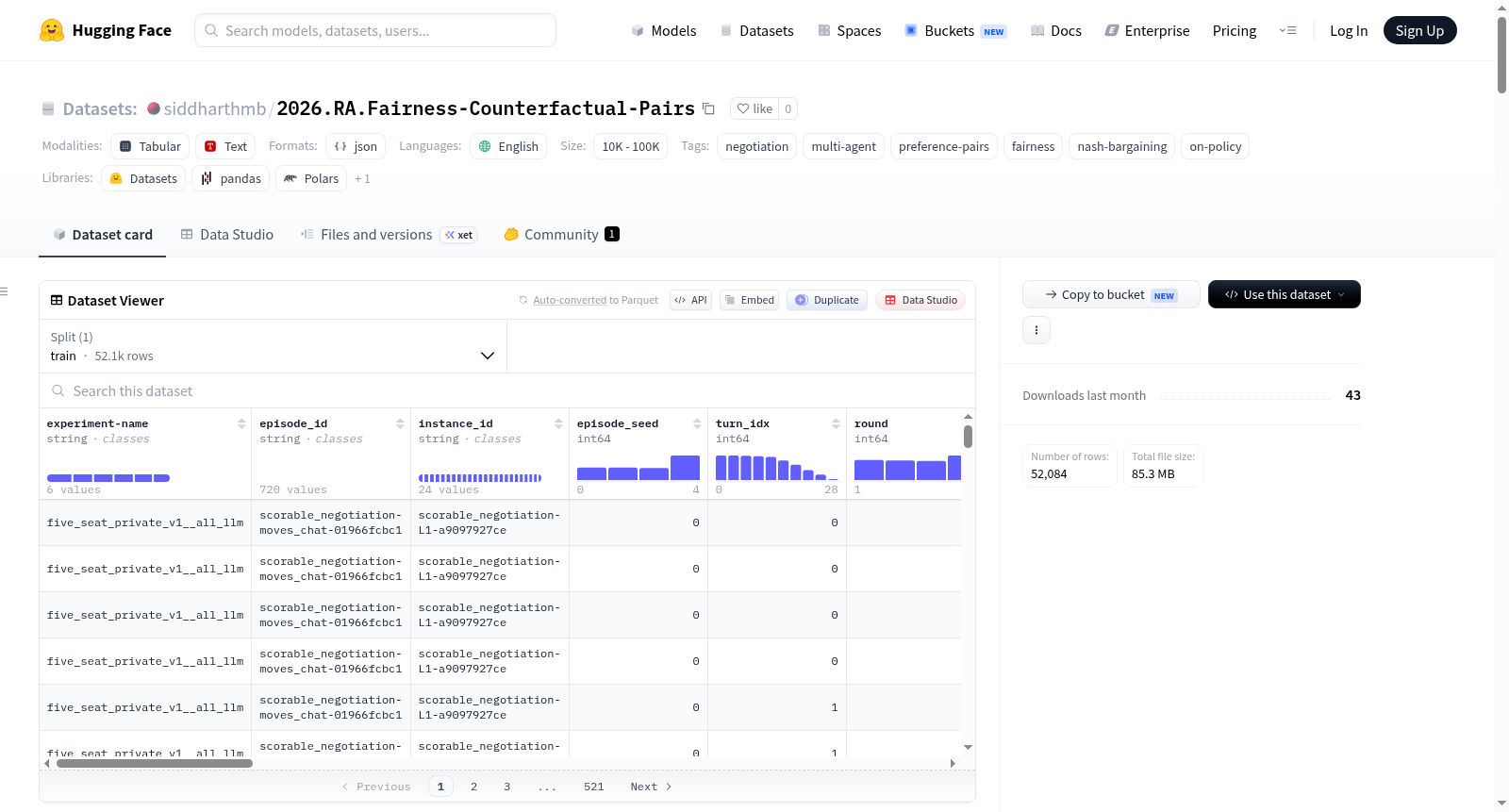
Task: Jump to page 2 of the table
Action: click(473, 787)
